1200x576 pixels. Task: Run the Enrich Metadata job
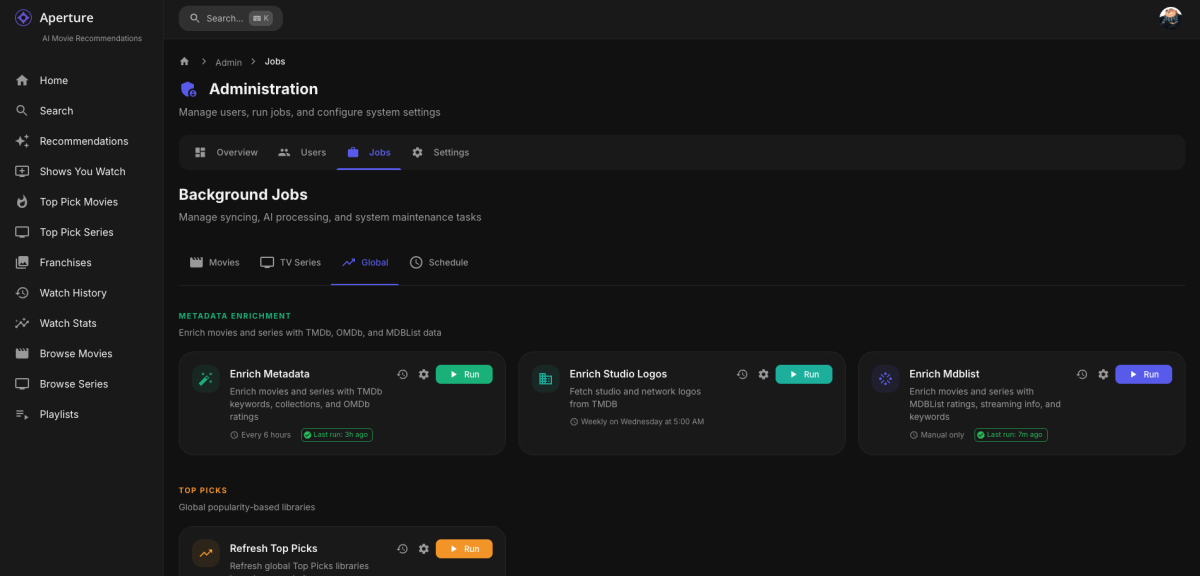coord(464,374)
